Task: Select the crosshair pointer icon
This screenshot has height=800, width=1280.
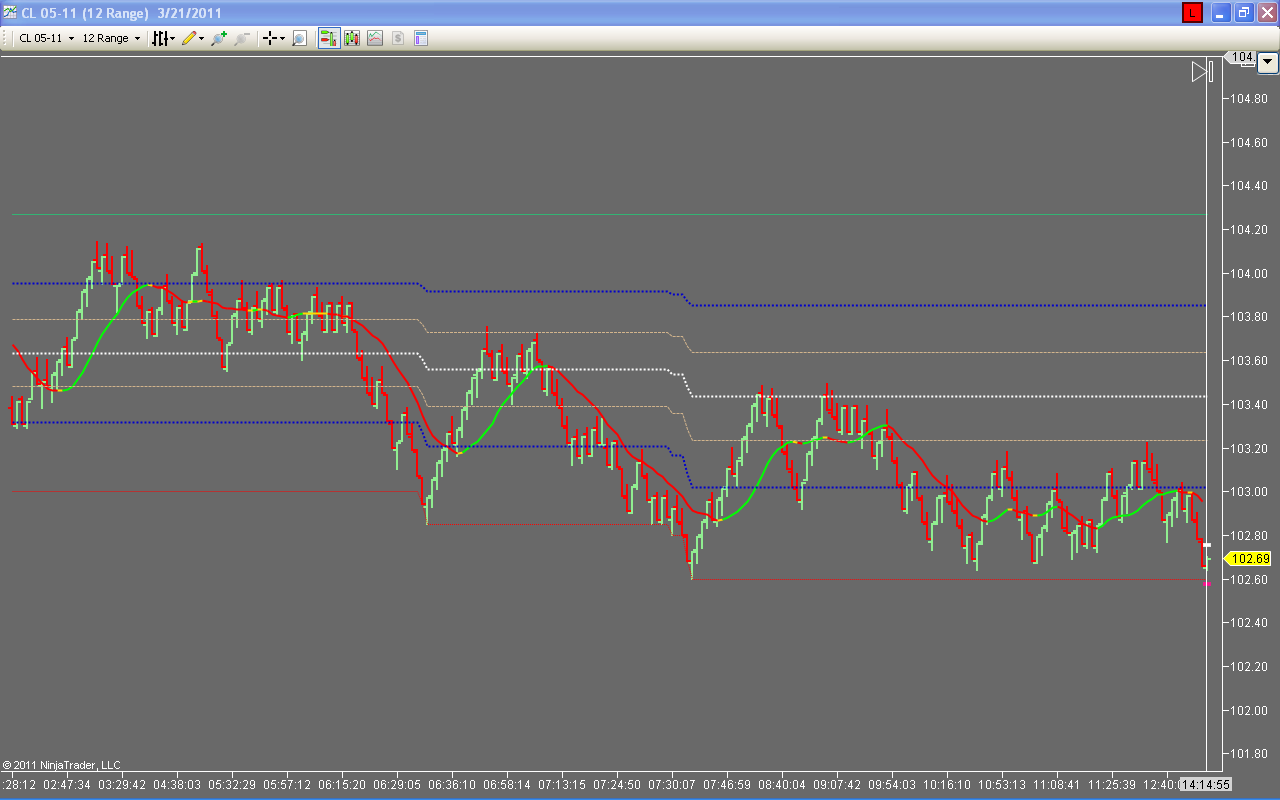Action: click(x=269, y=38)
